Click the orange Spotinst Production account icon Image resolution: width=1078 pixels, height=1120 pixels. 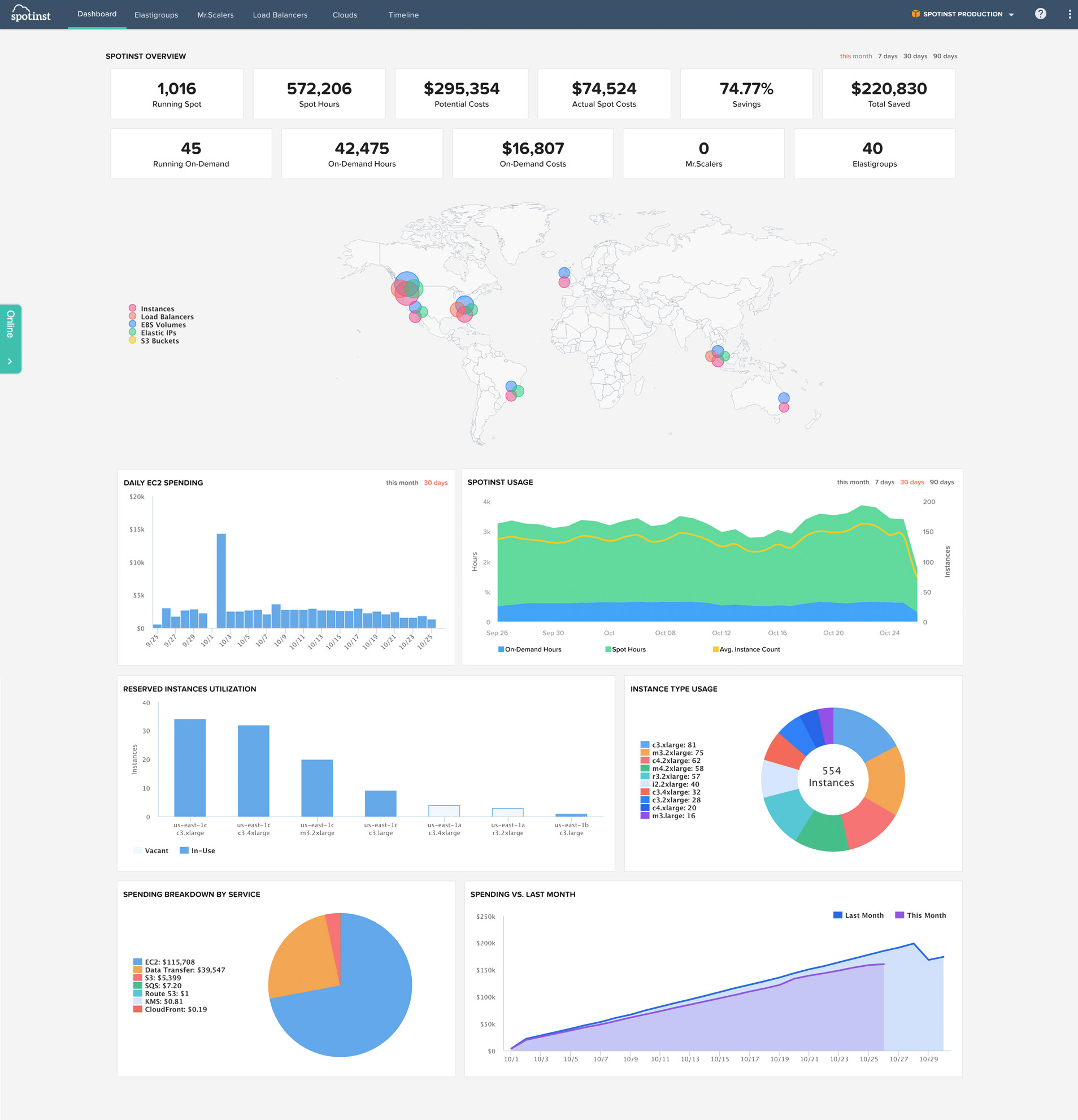tap(915, 14)
